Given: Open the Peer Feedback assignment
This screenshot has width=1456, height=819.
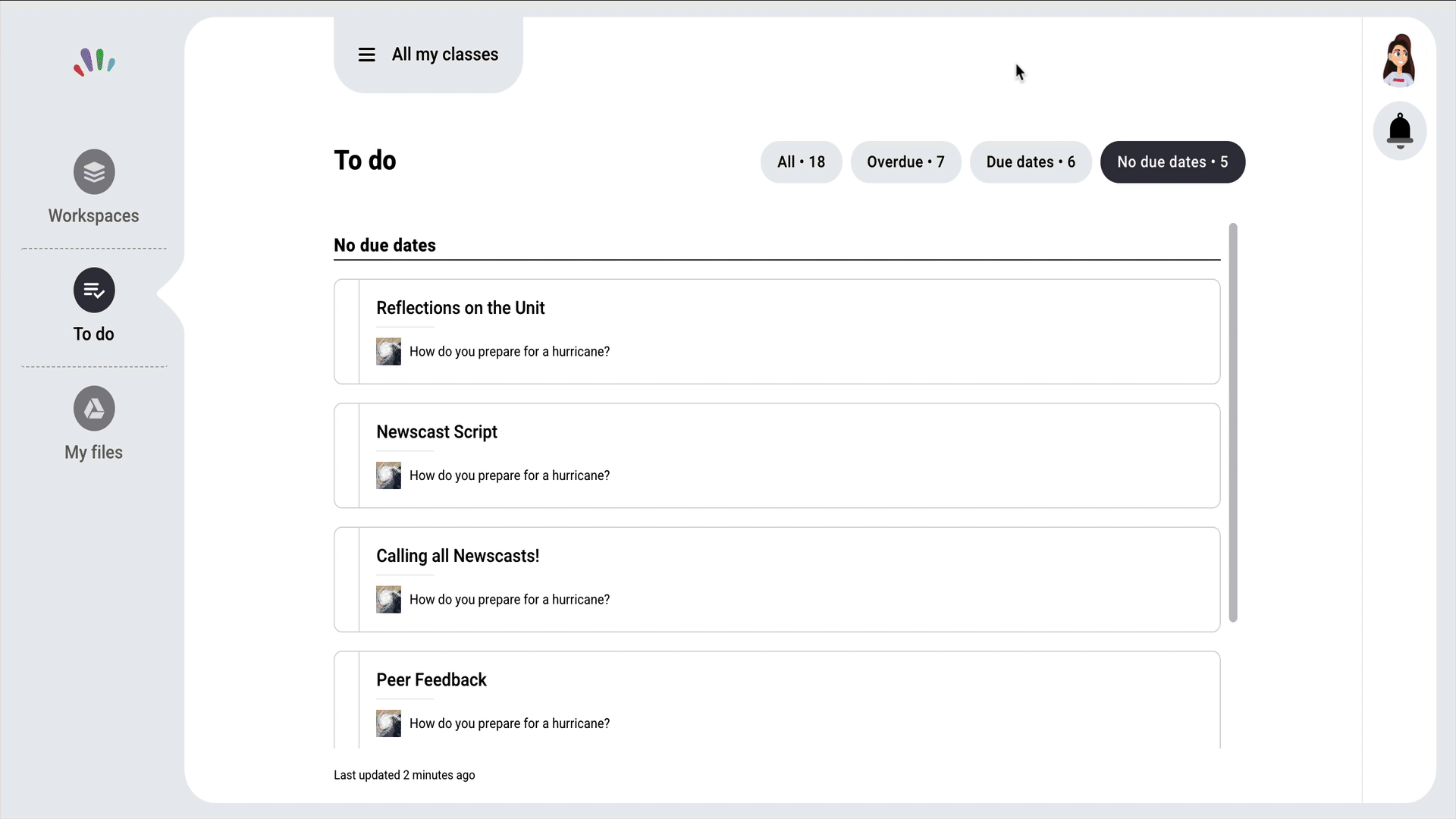Looking at the screenshot, I should click(x=431, y=679).
